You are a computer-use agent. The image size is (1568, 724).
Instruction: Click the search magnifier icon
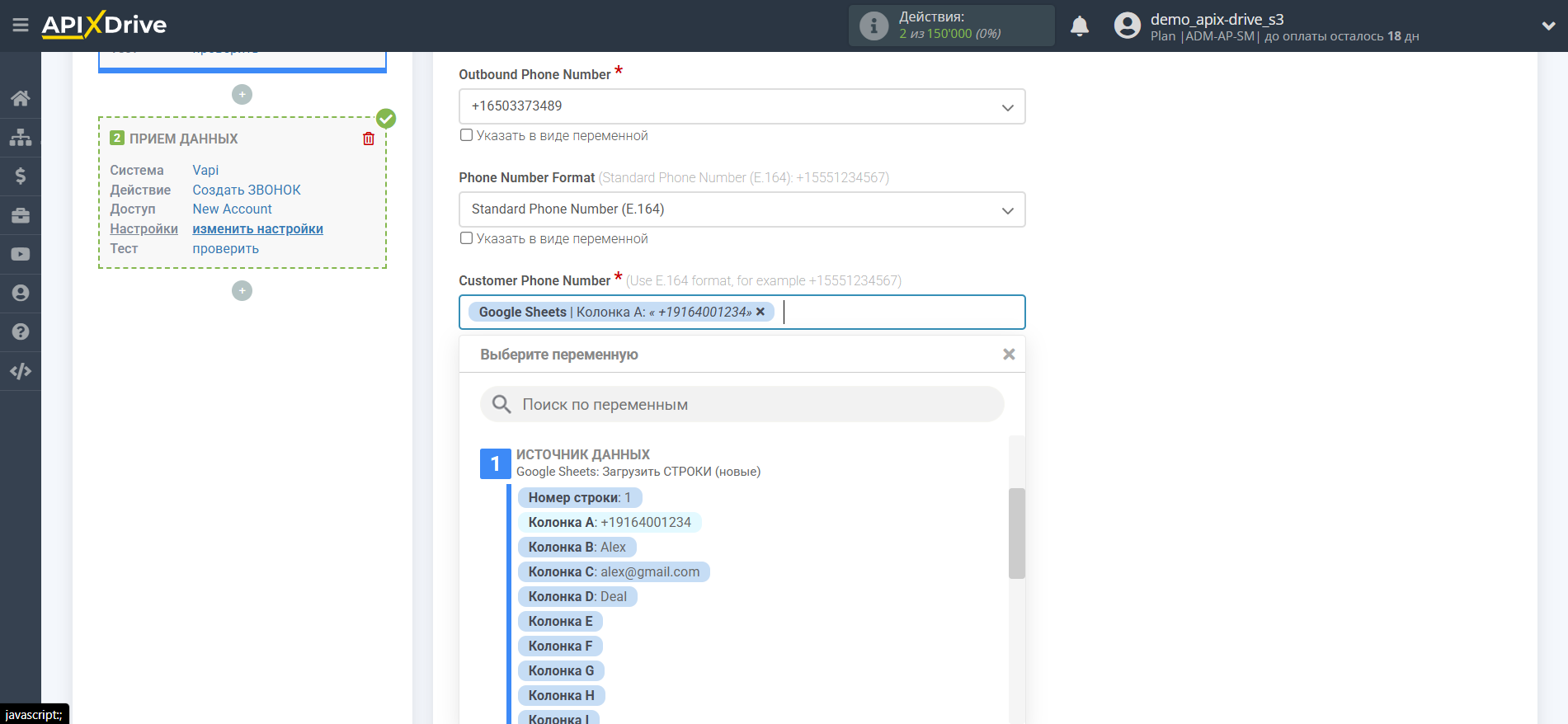pos(501,404)
